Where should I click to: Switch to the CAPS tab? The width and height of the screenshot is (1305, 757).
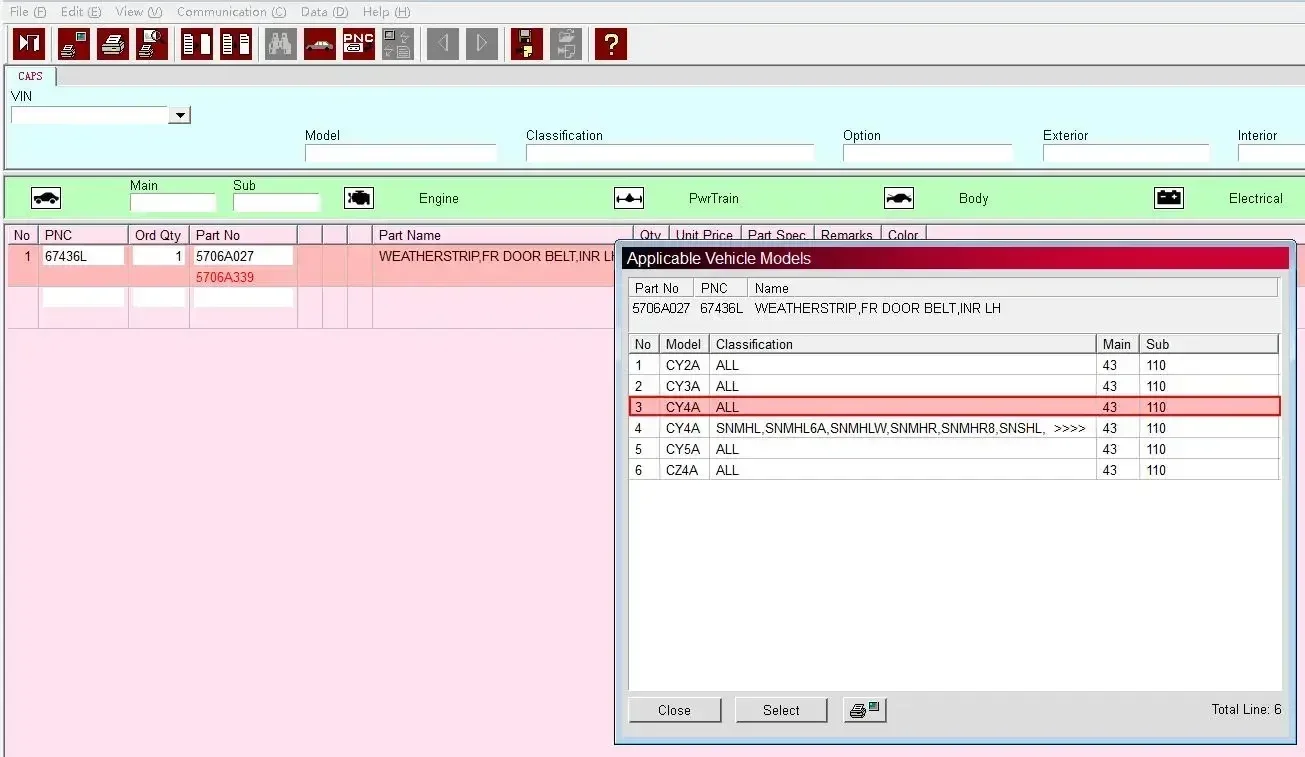tap(31, 76)
